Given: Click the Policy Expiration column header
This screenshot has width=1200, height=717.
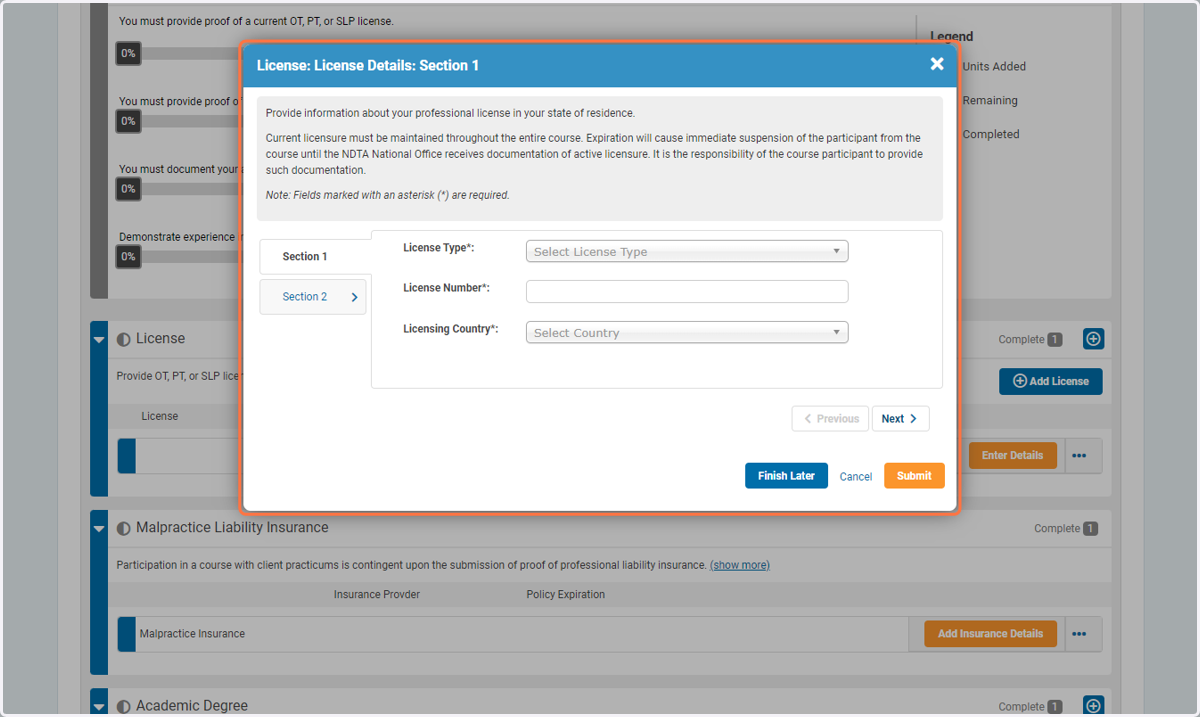Looking at the screenshot, I should (x=566, y=594).
